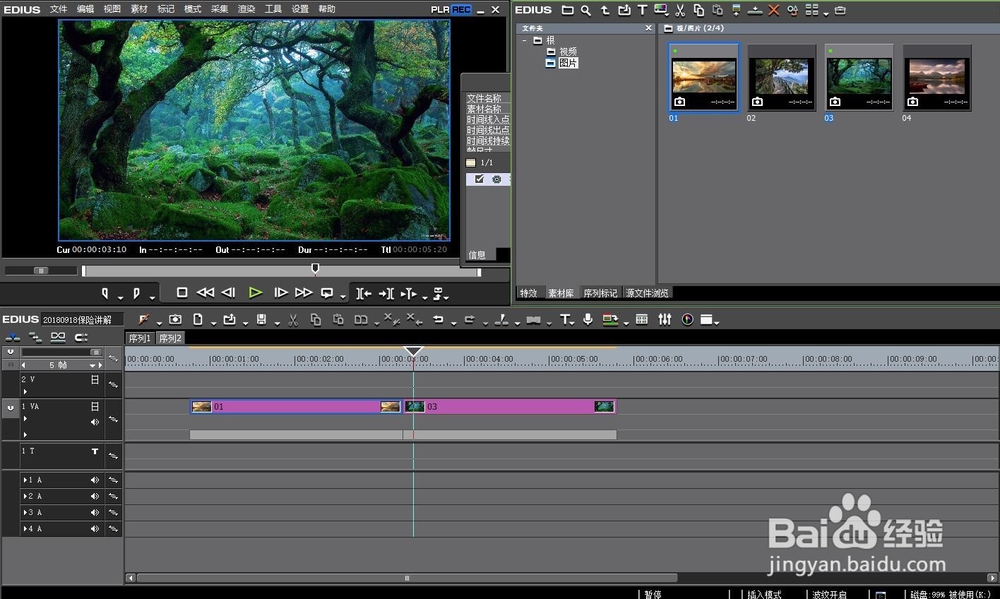Open the Vector scope circular icon

click(x=687, y=320)
